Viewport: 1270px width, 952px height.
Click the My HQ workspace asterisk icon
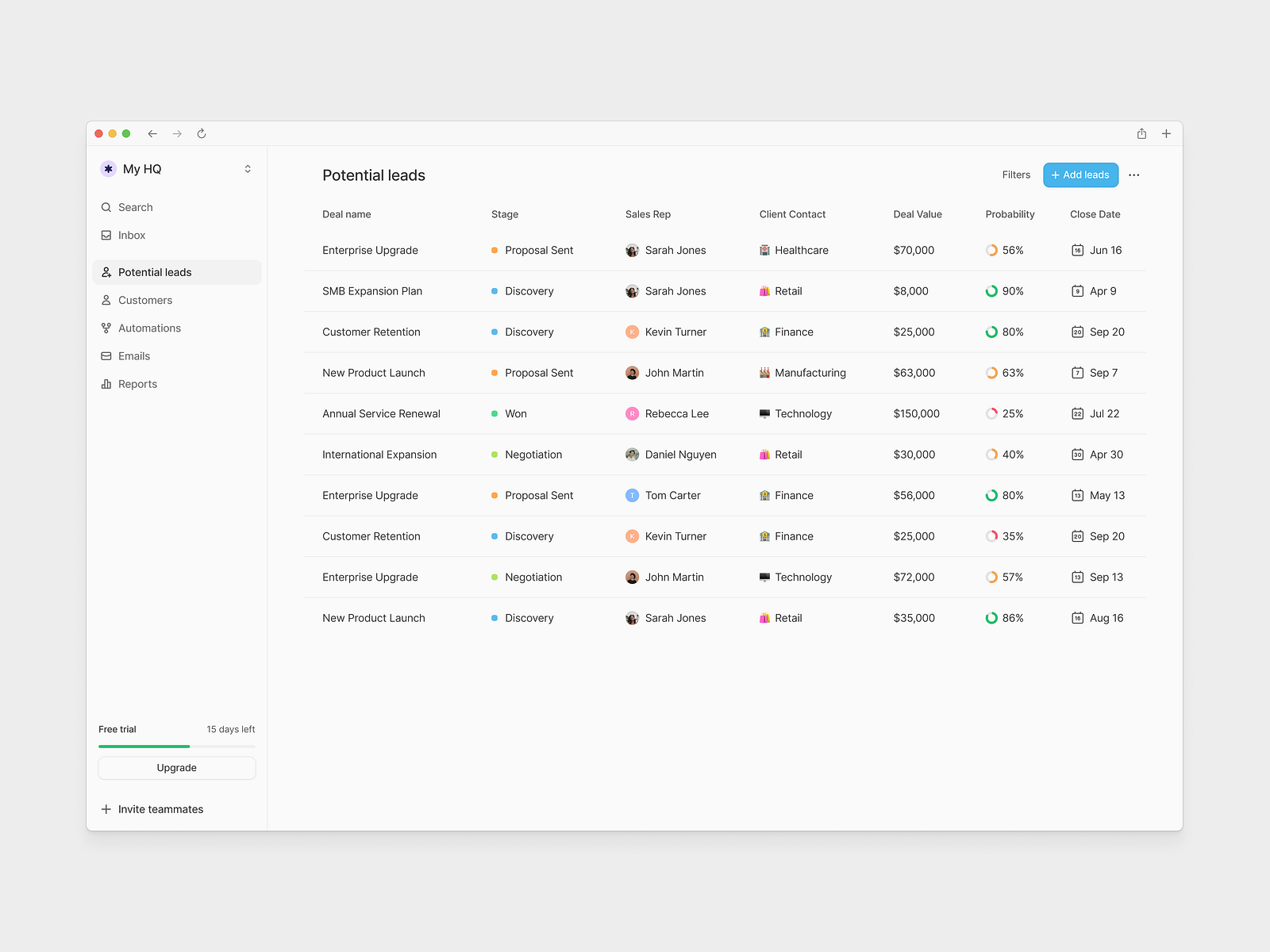tap(108, 168)
